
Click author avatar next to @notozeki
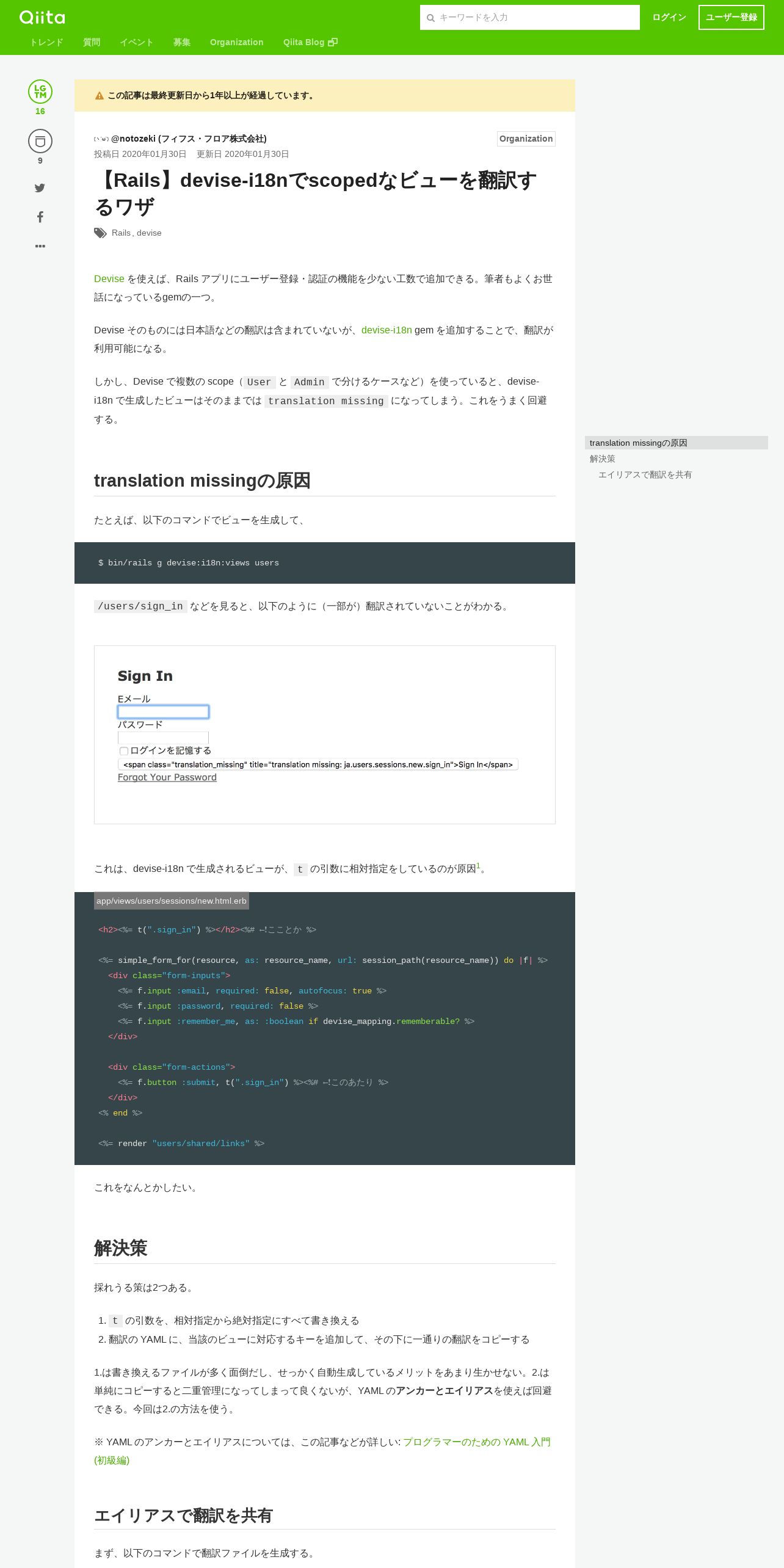click(101, 139)
